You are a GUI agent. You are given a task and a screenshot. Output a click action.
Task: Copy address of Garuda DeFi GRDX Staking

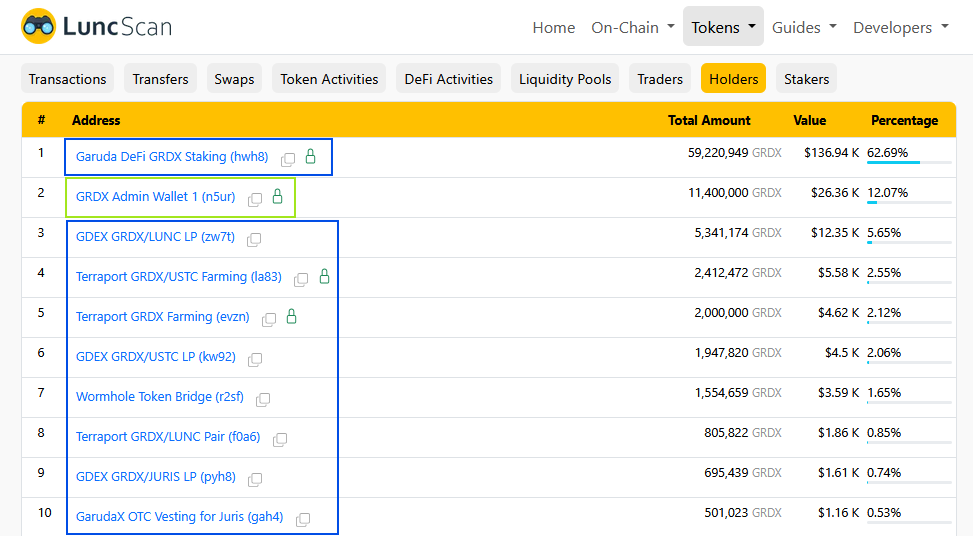click(288, 159)
